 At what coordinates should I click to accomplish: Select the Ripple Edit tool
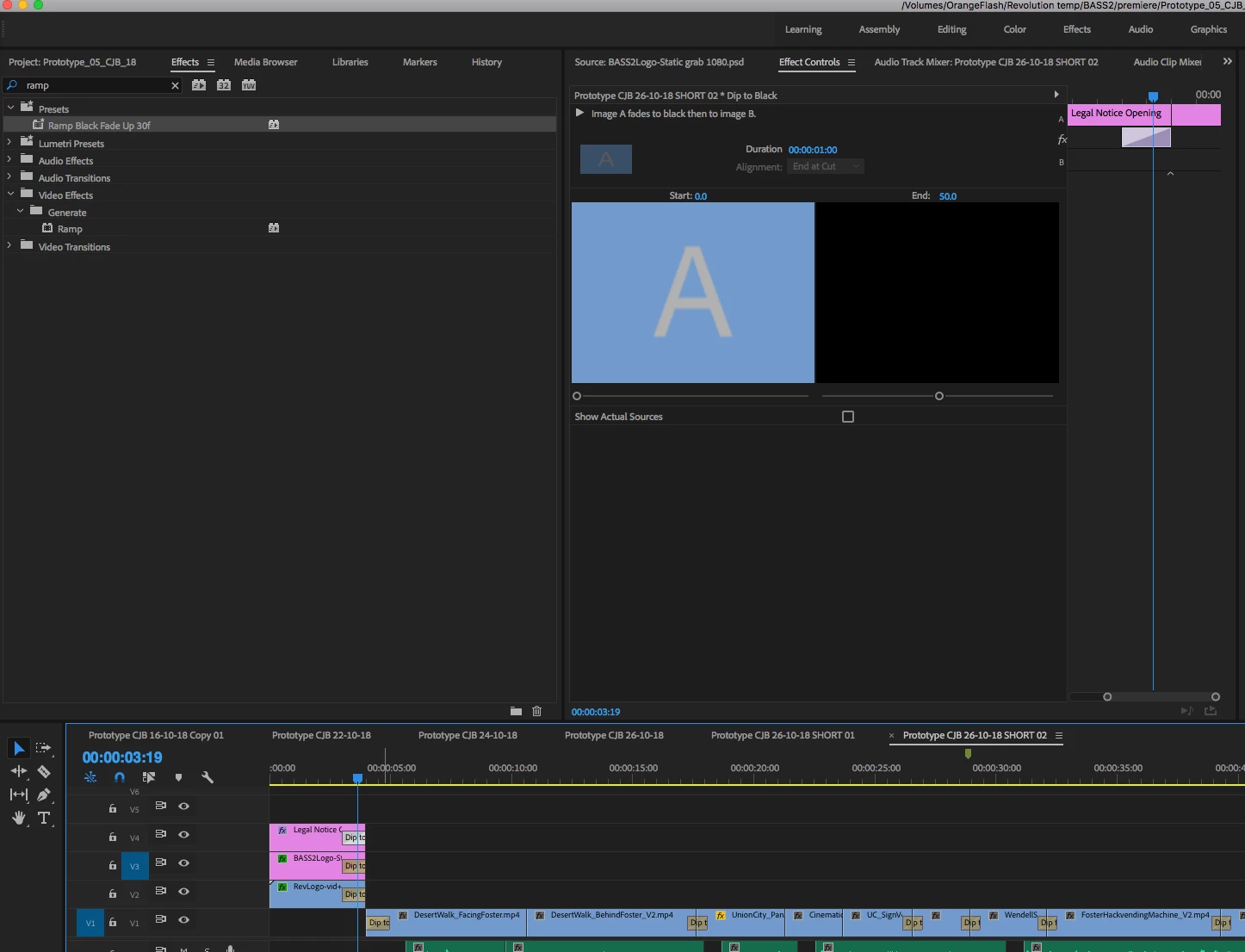(x=18, y=772)
